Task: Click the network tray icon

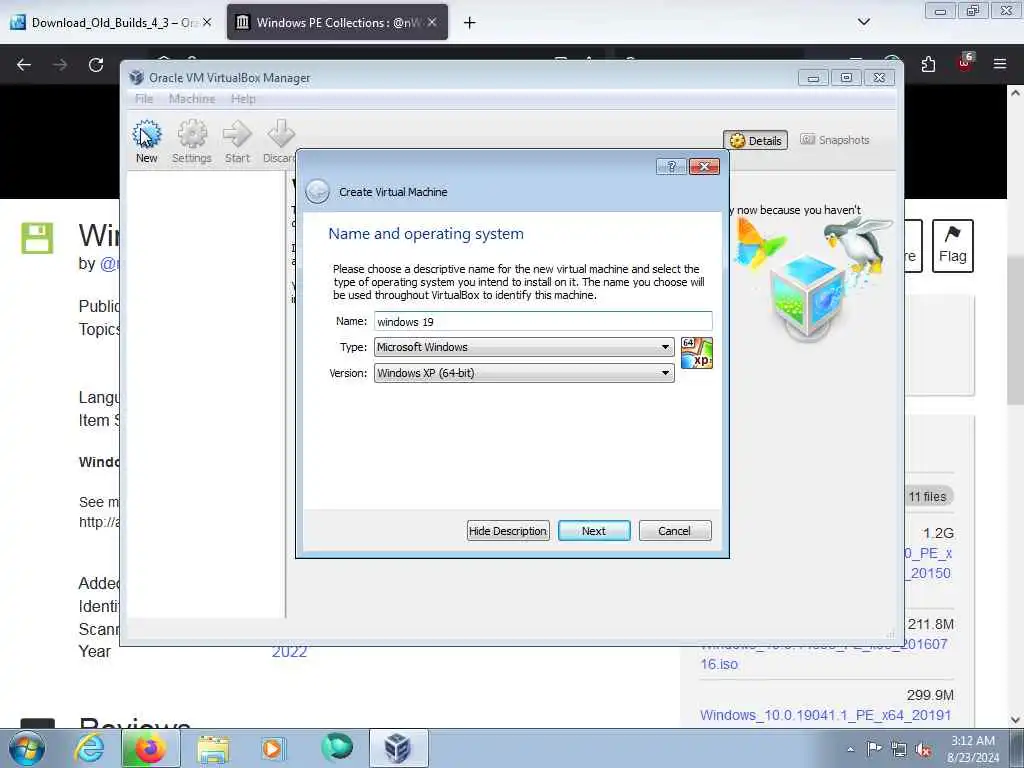Action: pyautogui.click(x=899, y=749)
